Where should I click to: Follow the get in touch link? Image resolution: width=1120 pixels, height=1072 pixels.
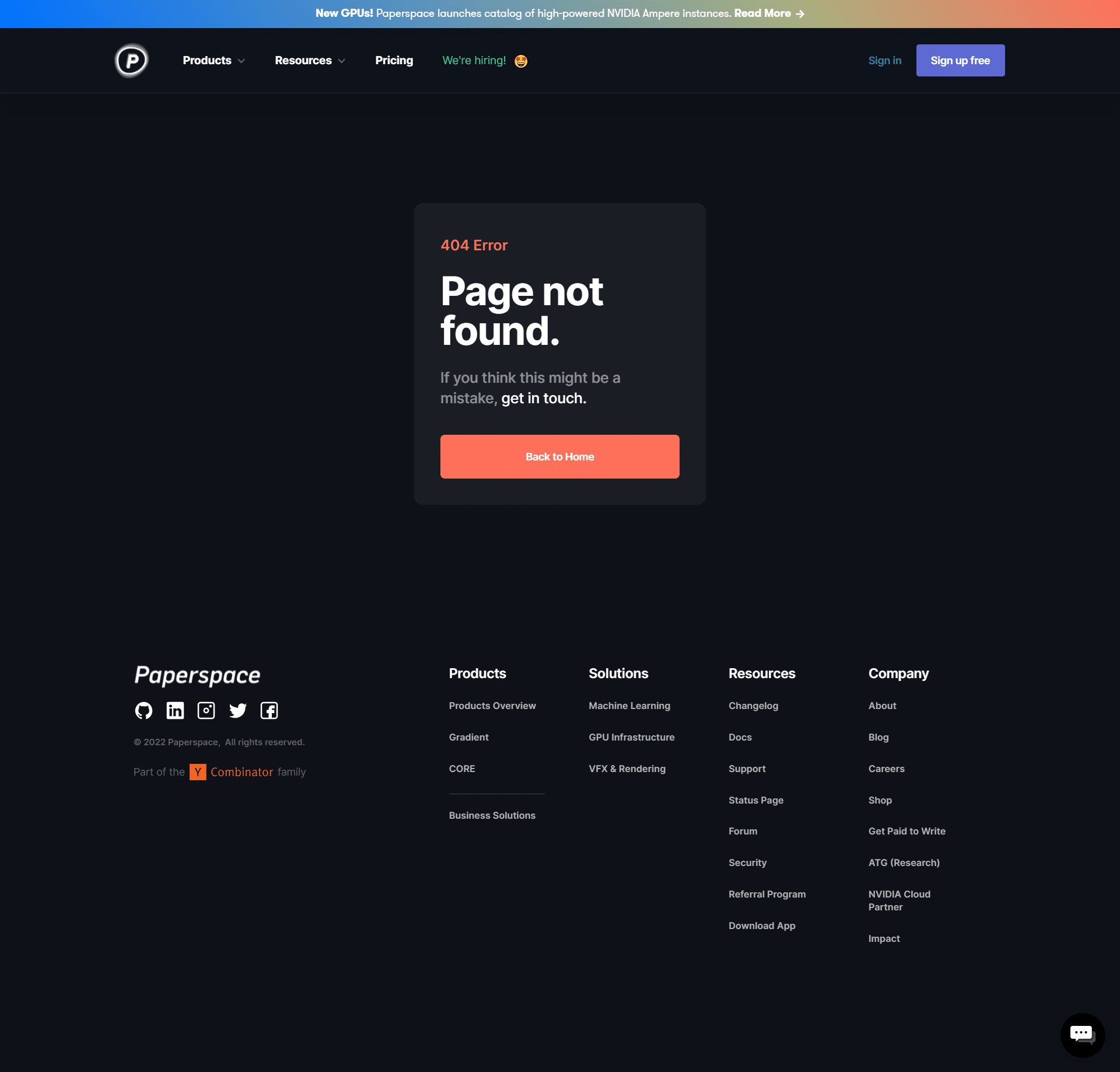click(544, 399)
